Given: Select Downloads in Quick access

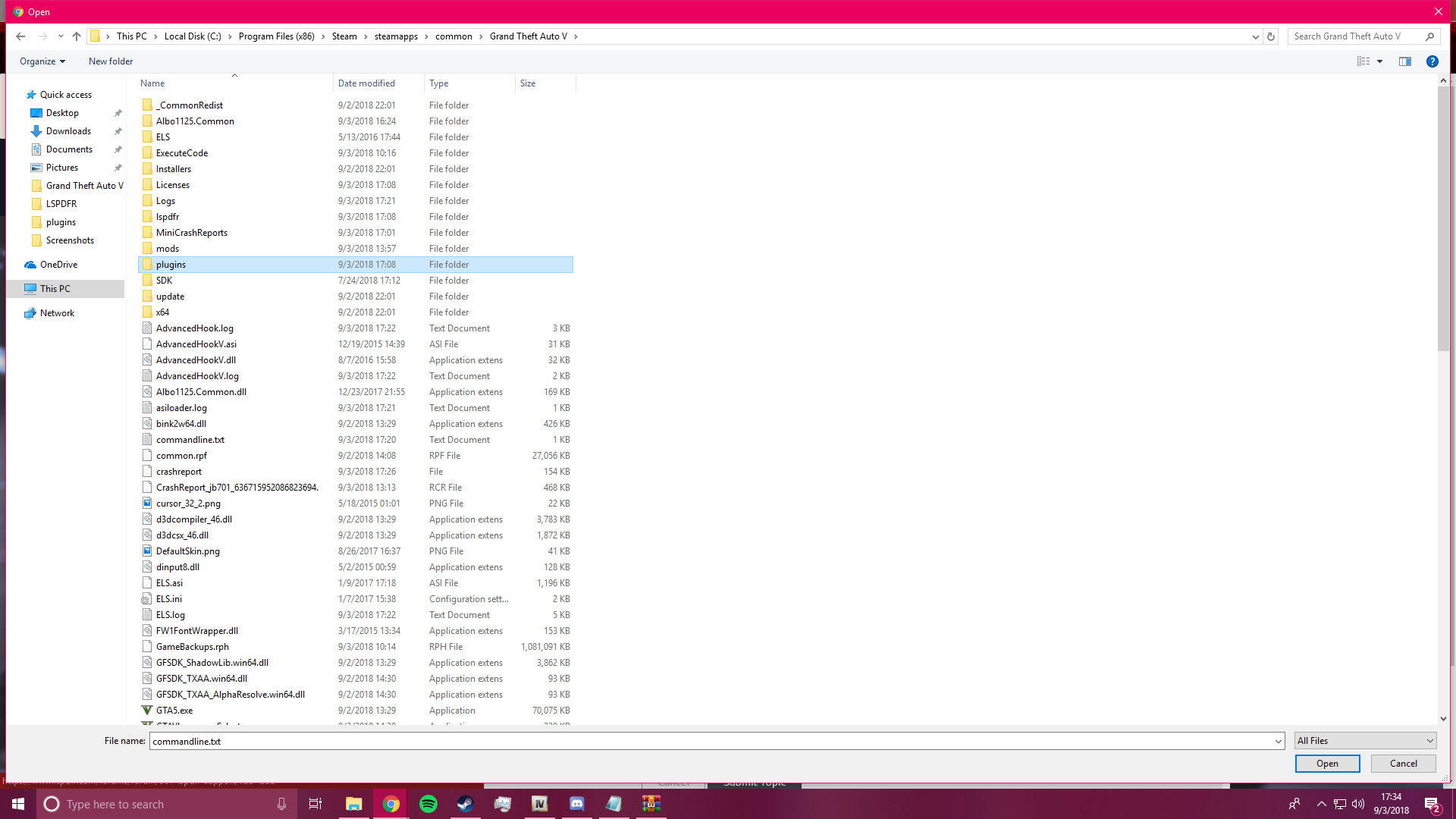Looking at the screenshot, I should pos(68,131).
